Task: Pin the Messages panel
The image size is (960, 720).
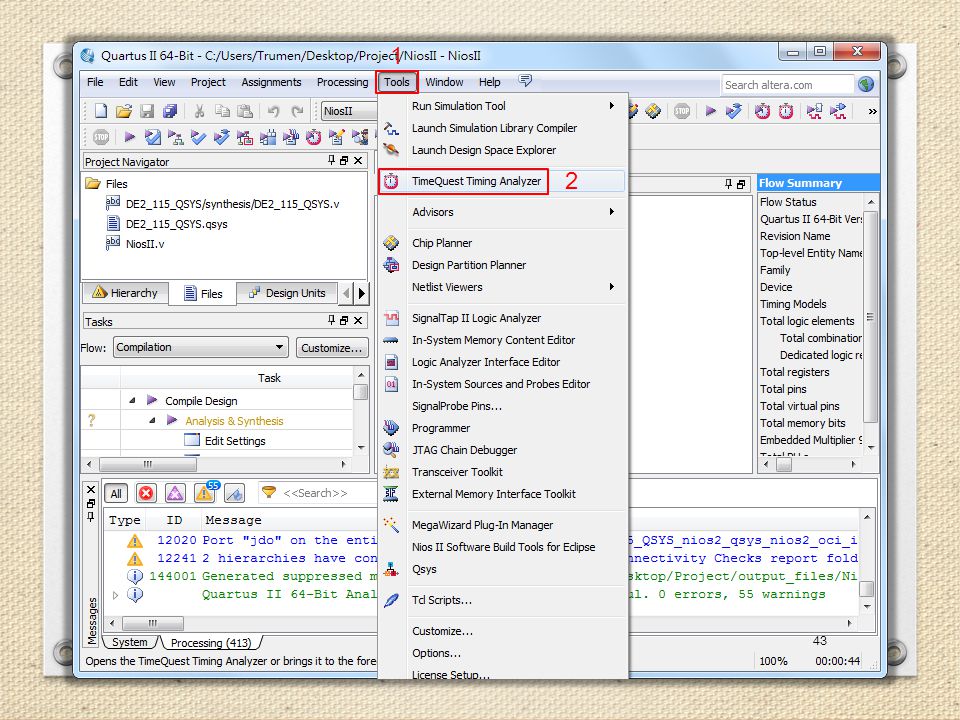Action: tap(91, 517)
